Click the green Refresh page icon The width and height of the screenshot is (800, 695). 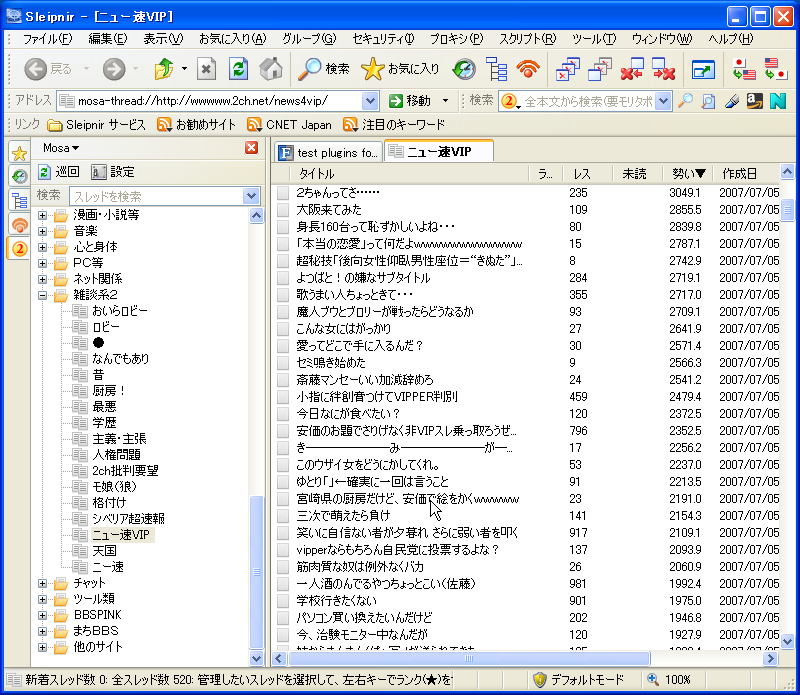238,69
